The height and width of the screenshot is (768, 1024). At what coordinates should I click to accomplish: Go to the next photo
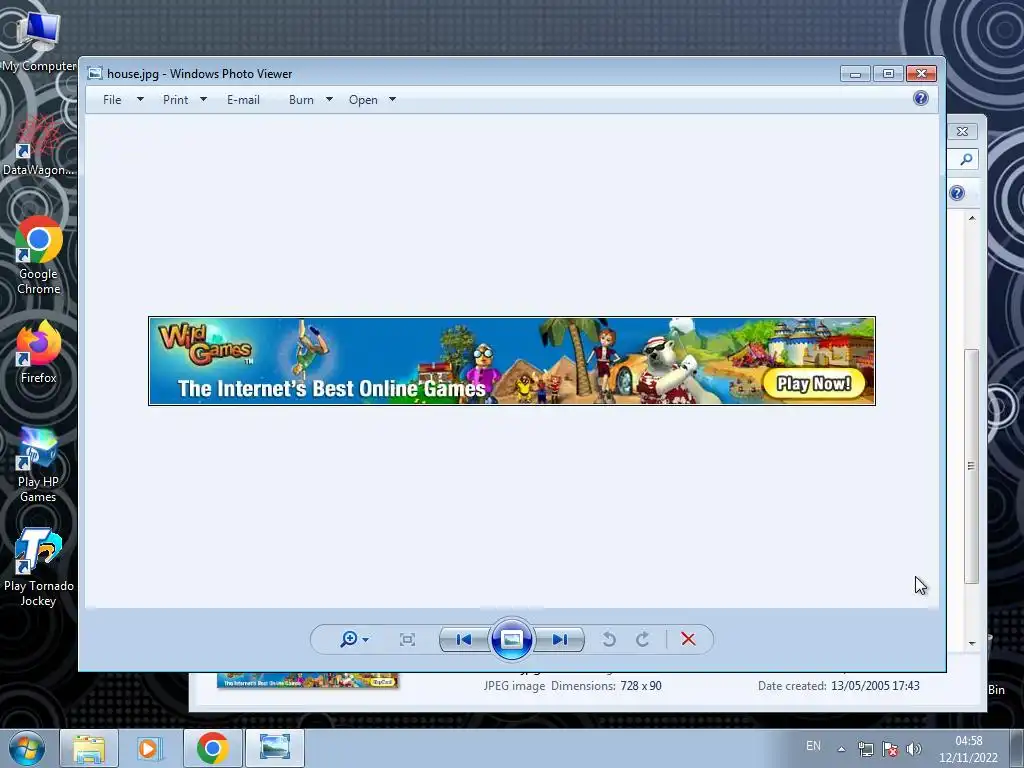pos(560,639)
